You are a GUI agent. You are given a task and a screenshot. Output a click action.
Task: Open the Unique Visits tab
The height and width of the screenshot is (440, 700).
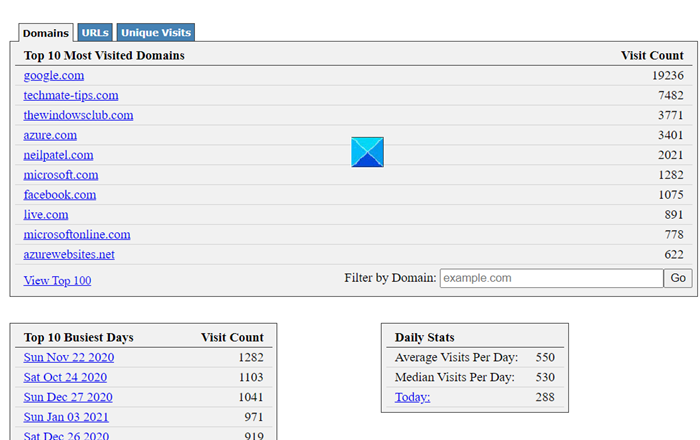(156, 32)
